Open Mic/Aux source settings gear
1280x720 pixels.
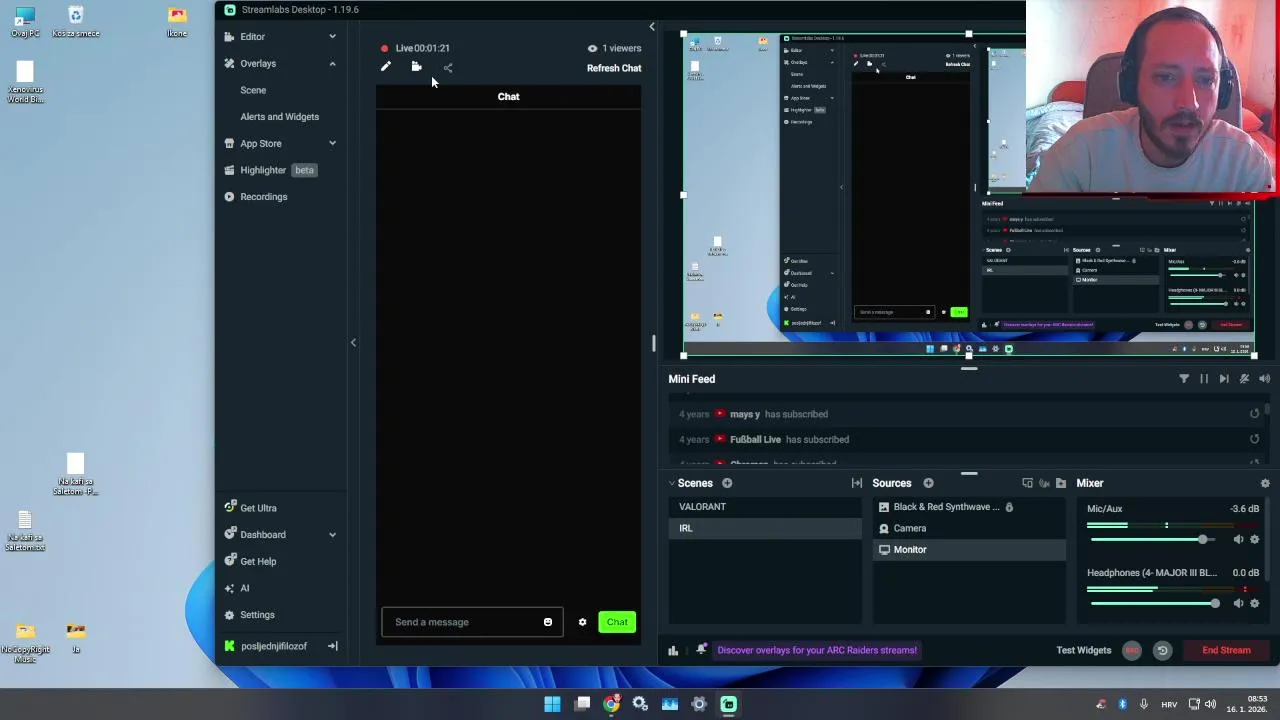1255,539
